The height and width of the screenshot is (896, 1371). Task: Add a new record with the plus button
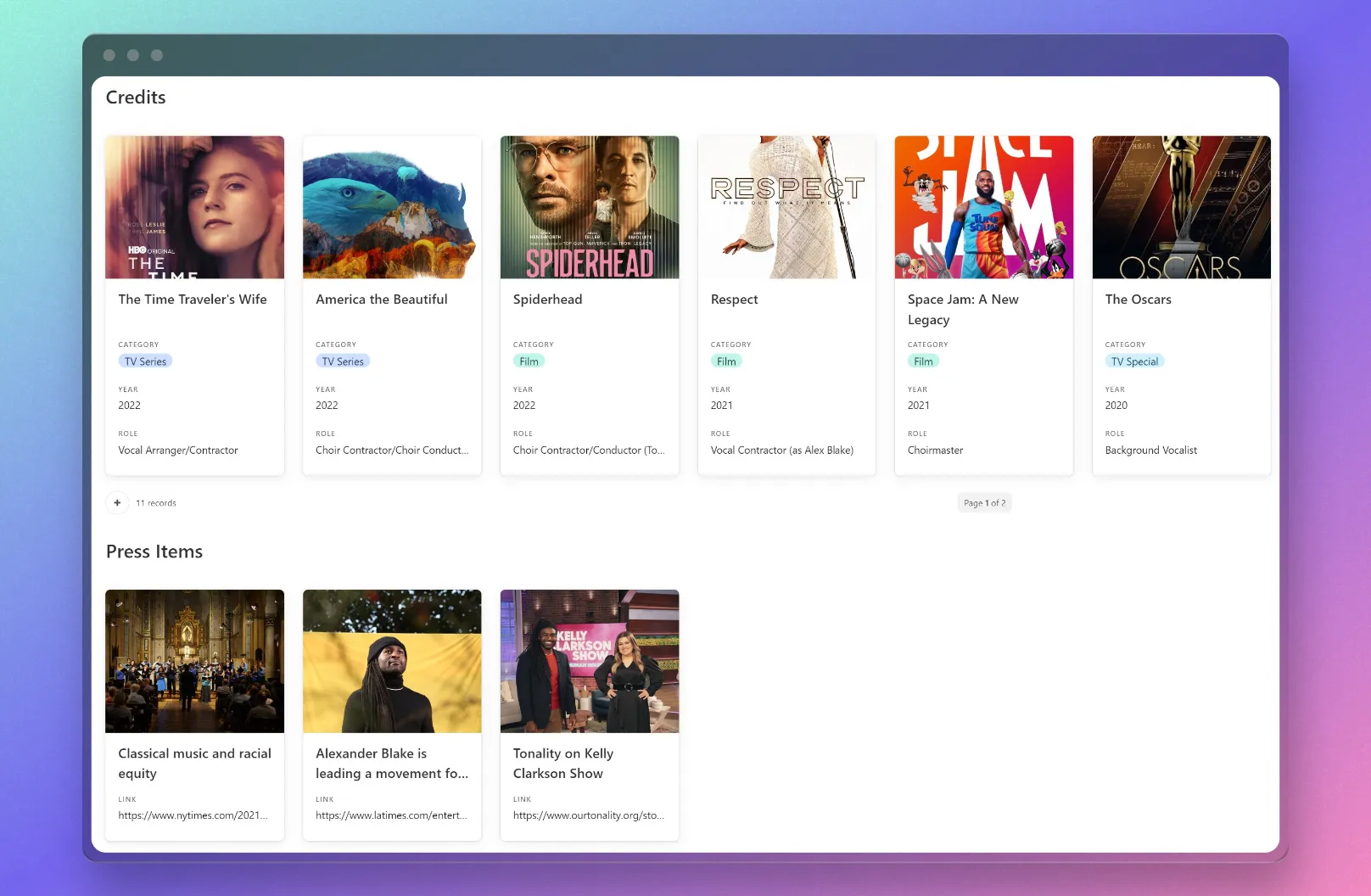[117, 502]
